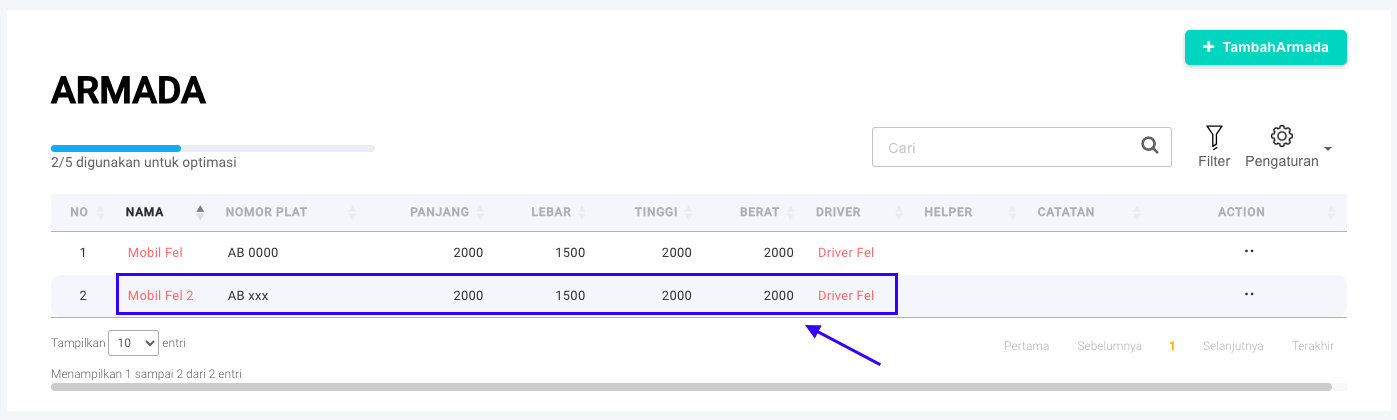This screenshot has height=420, width=1397.
Task: Sort by Nama column arrow
Action: pyautogui.click(x=200, y=212)
